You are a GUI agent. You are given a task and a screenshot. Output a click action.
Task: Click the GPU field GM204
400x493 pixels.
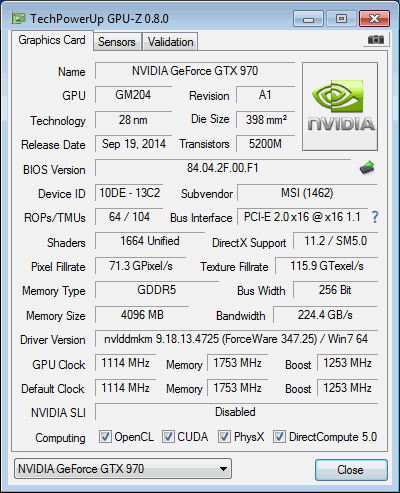(x=133, y=95)
